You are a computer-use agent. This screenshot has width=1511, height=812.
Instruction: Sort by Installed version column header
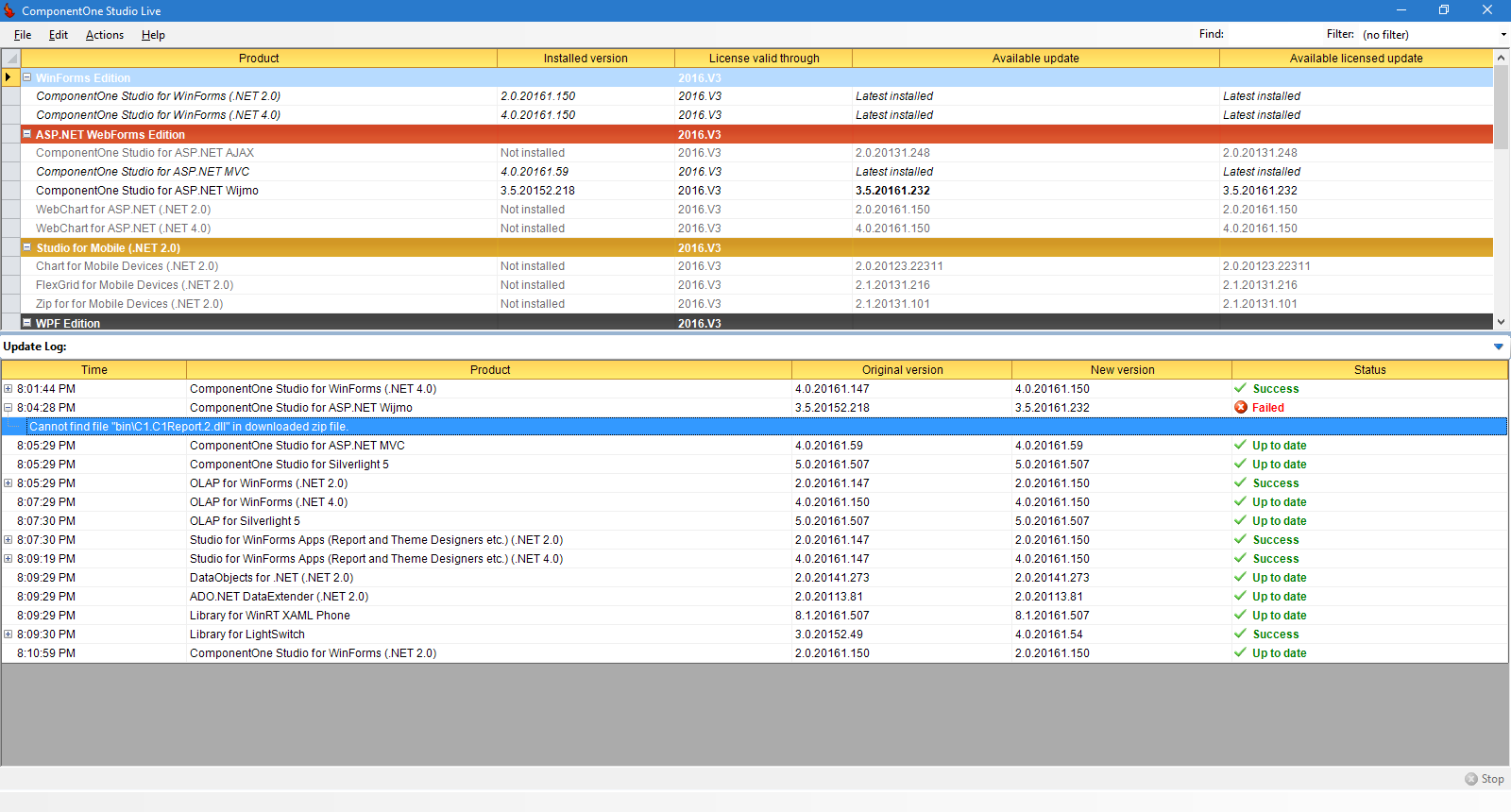[x=586, y=58]
